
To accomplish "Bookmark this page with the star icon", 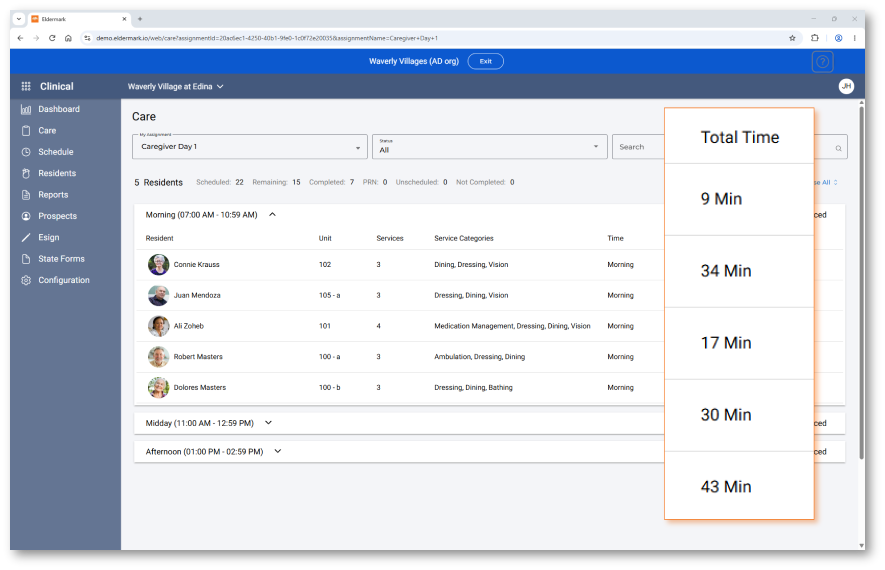I will click(x=792, y=38).
